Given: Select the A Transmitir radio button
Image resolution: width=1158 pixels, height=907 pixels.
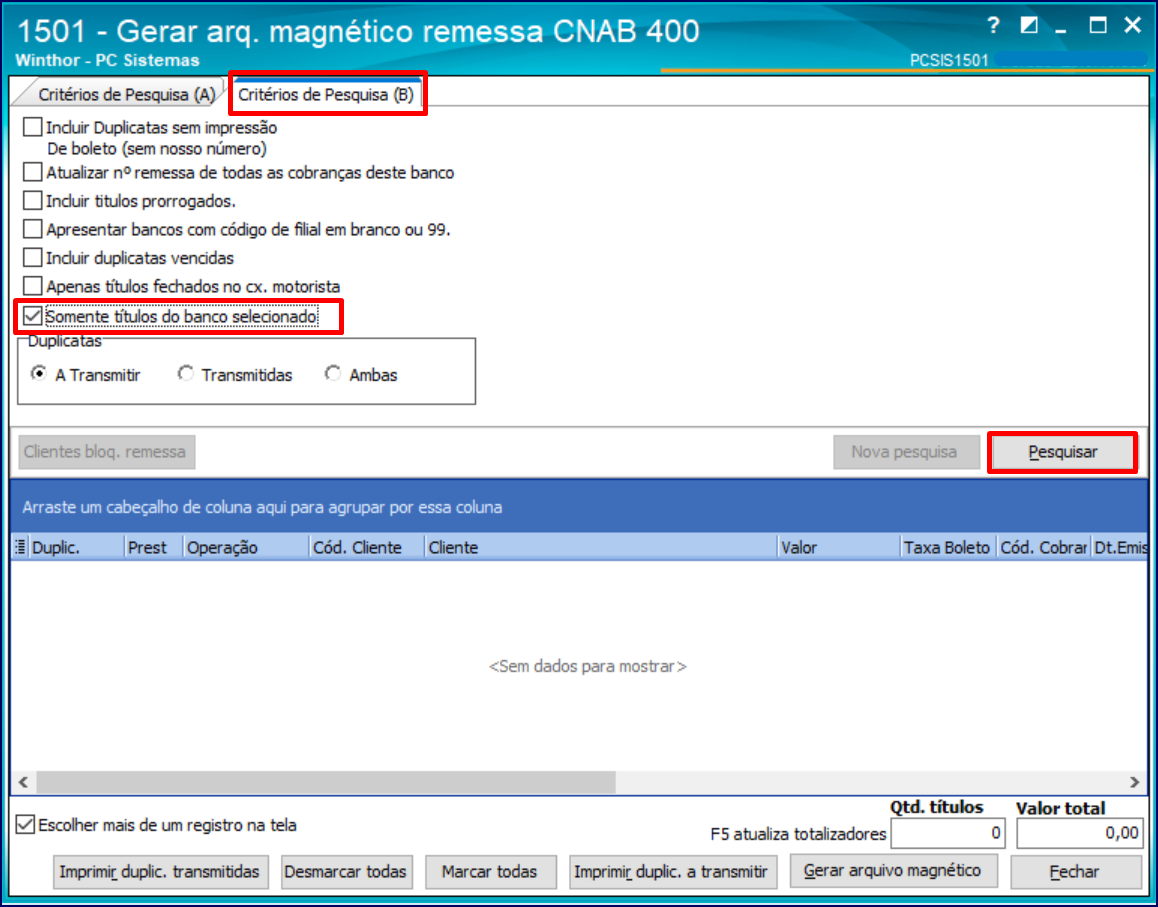Looking at the screenshot, I should point(38,374).
